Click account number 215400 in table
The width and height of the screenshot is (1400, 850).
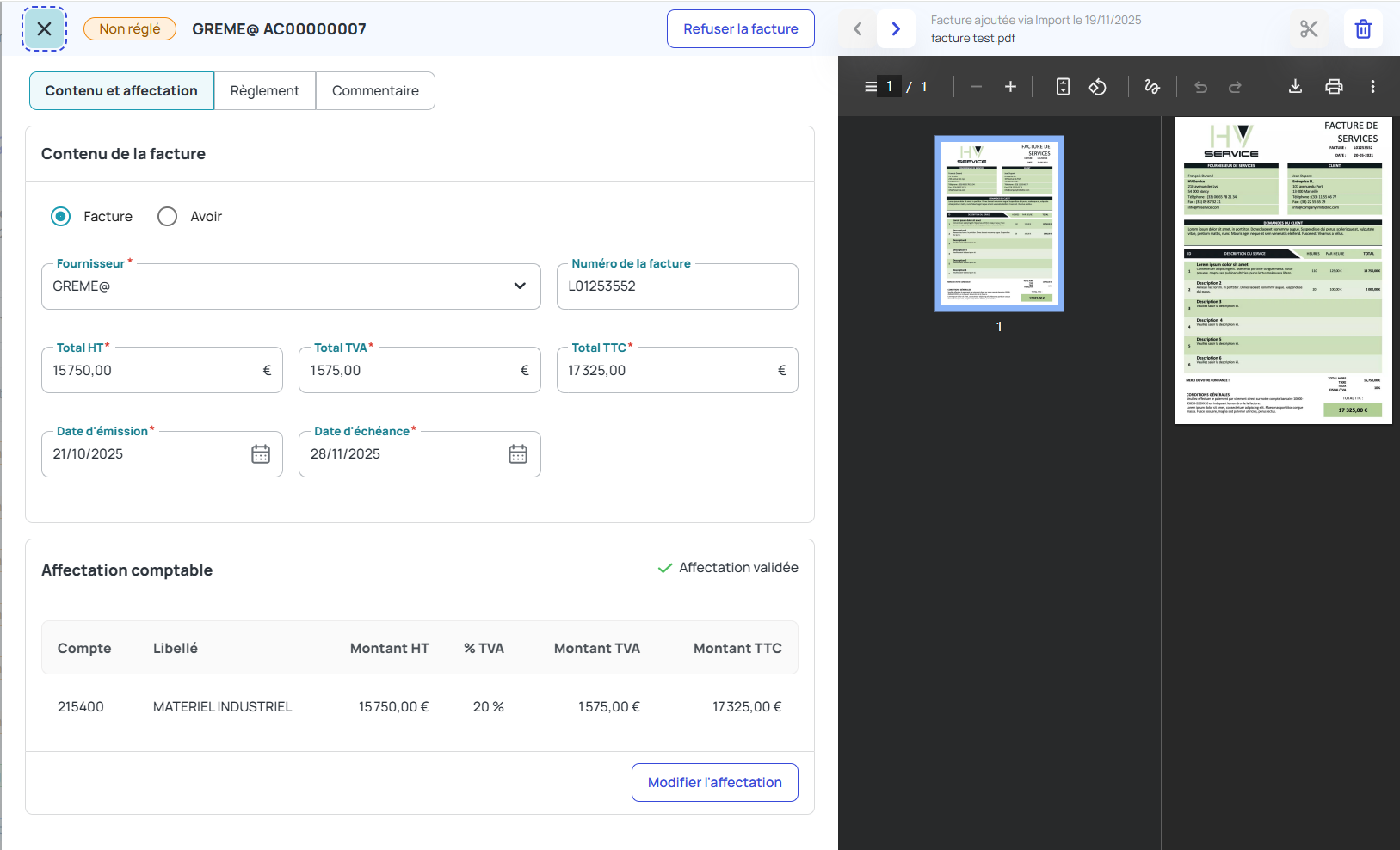tap(81, 706)
